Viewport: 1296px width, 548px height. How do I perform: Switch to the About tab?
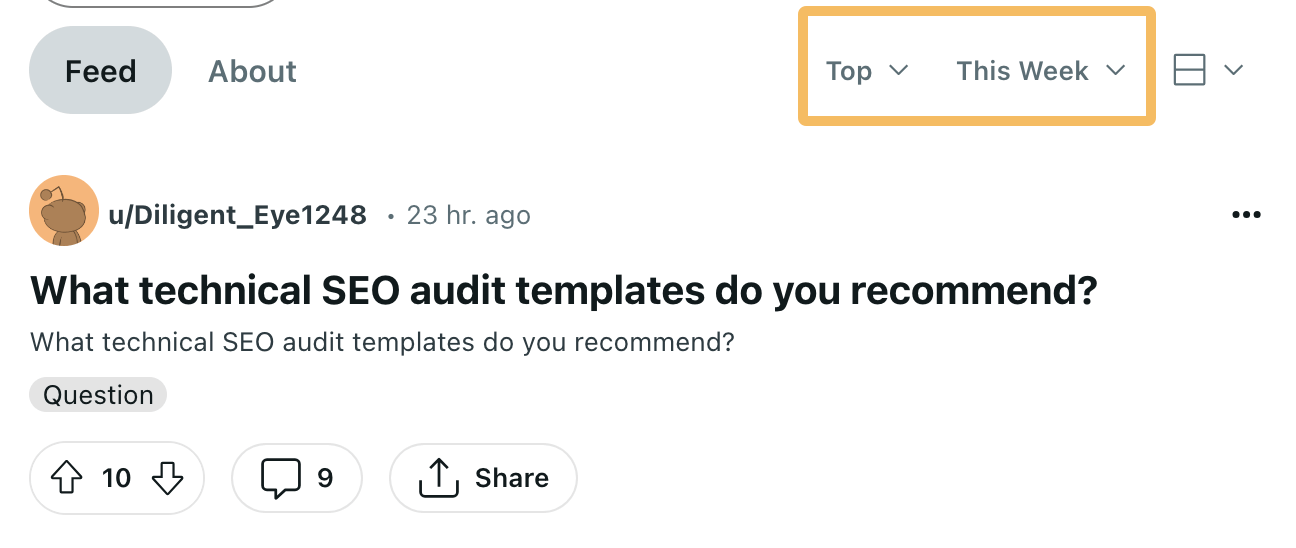[252, 71]
